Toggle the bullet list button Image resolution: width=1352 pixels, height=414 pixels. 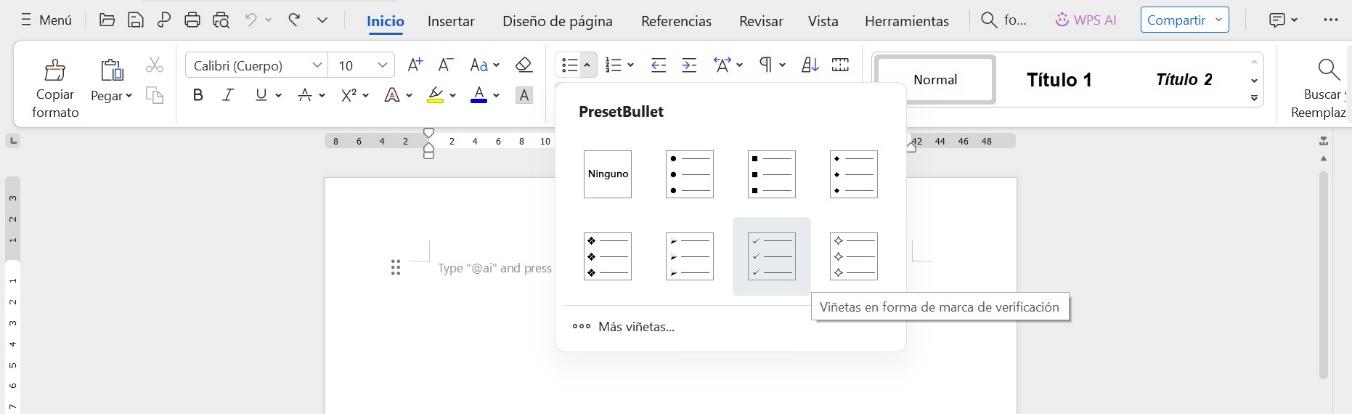coord(569,65)
